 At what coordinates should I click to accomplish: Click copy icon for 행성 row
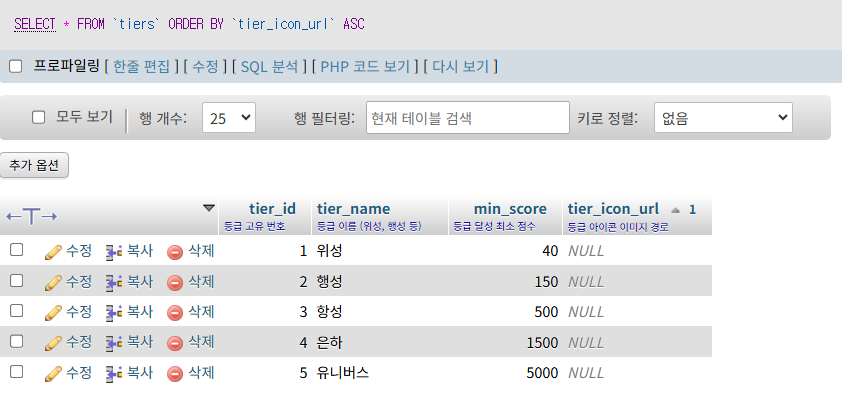coord(114,282)
